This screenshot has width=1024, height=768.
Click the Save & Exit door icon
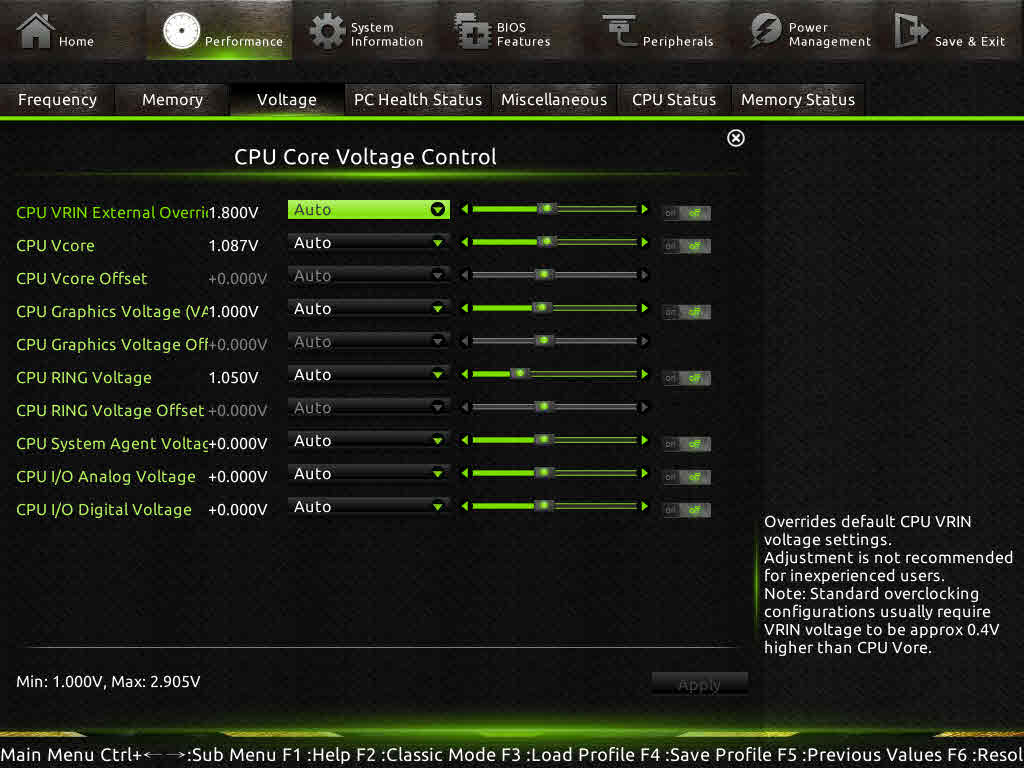(911, 30)
